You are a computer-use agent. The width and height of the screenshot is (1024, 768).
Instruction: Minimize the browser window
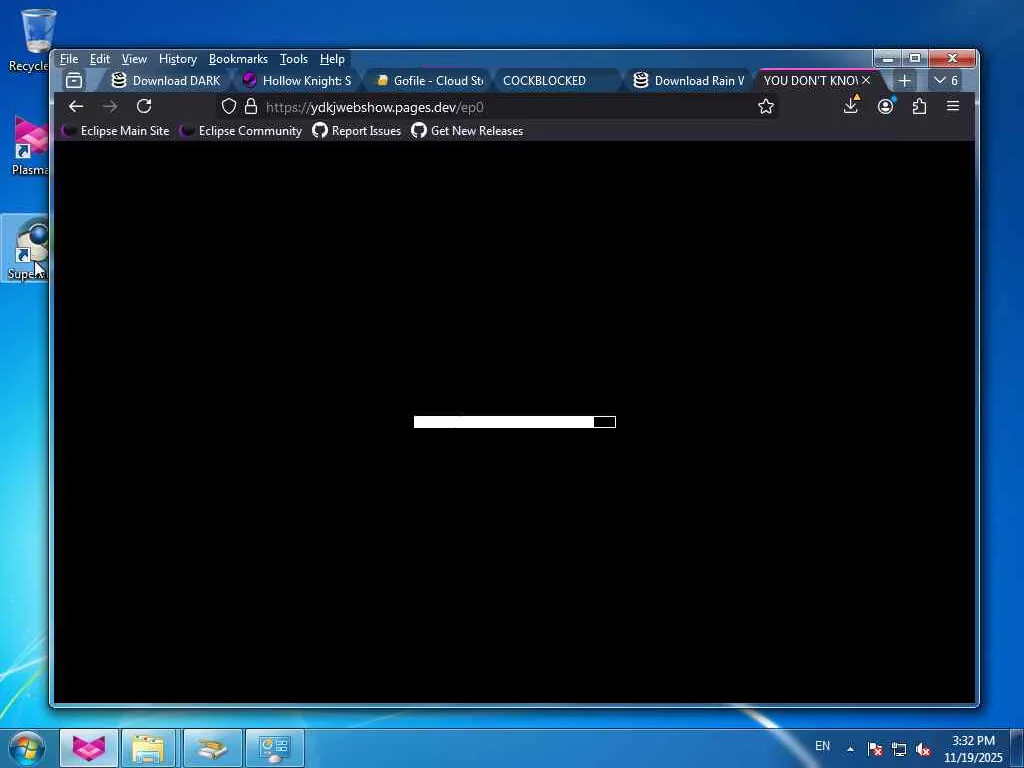click(888, 59)
